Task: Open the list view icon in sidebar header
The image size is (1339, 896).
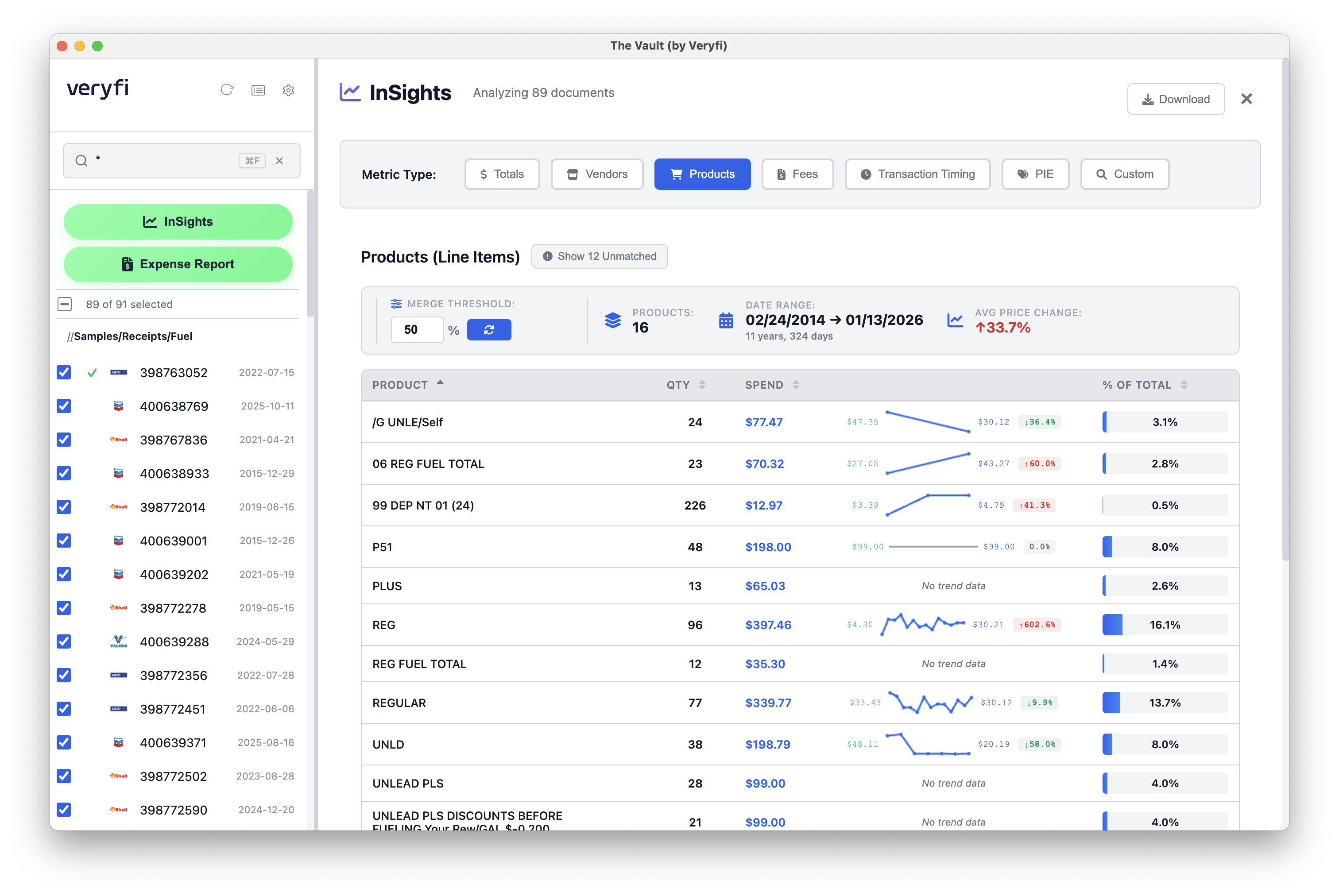Action: (258, 90)
